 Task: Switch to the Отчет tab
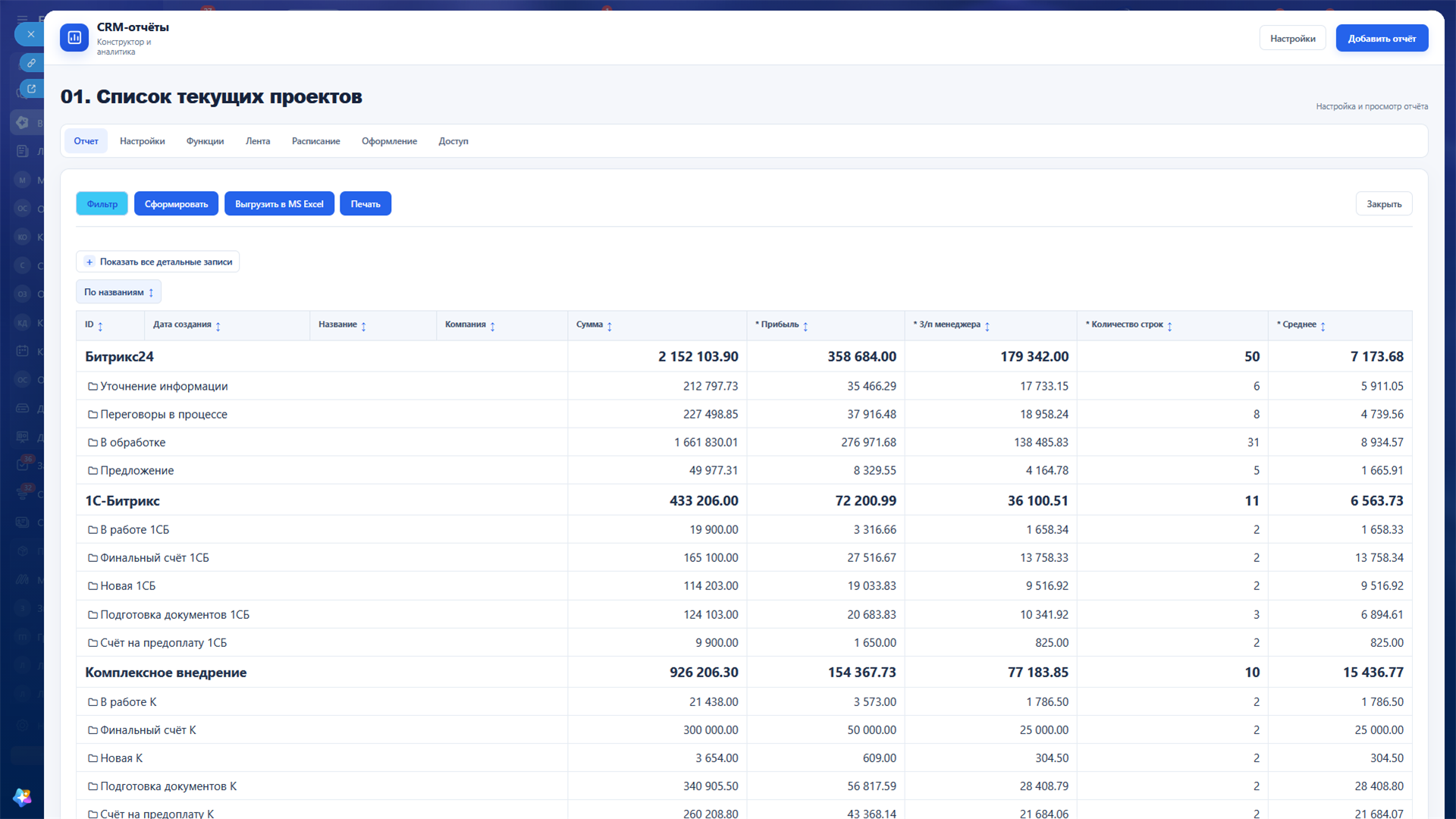(x=86, y=141)
